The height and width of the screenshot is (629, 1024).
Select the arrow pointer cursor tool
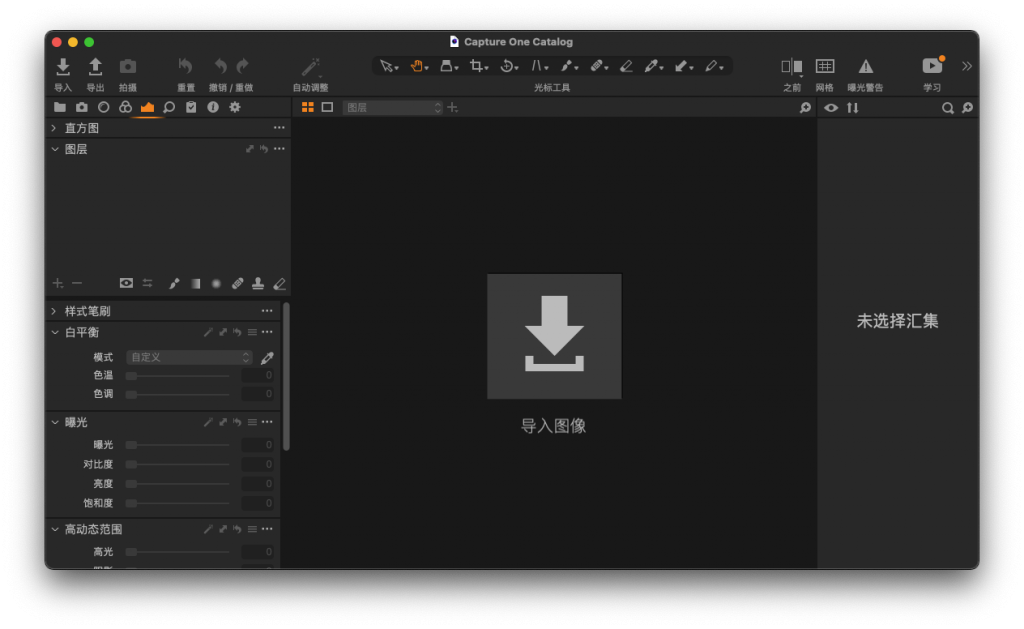[x=389, y=66]
